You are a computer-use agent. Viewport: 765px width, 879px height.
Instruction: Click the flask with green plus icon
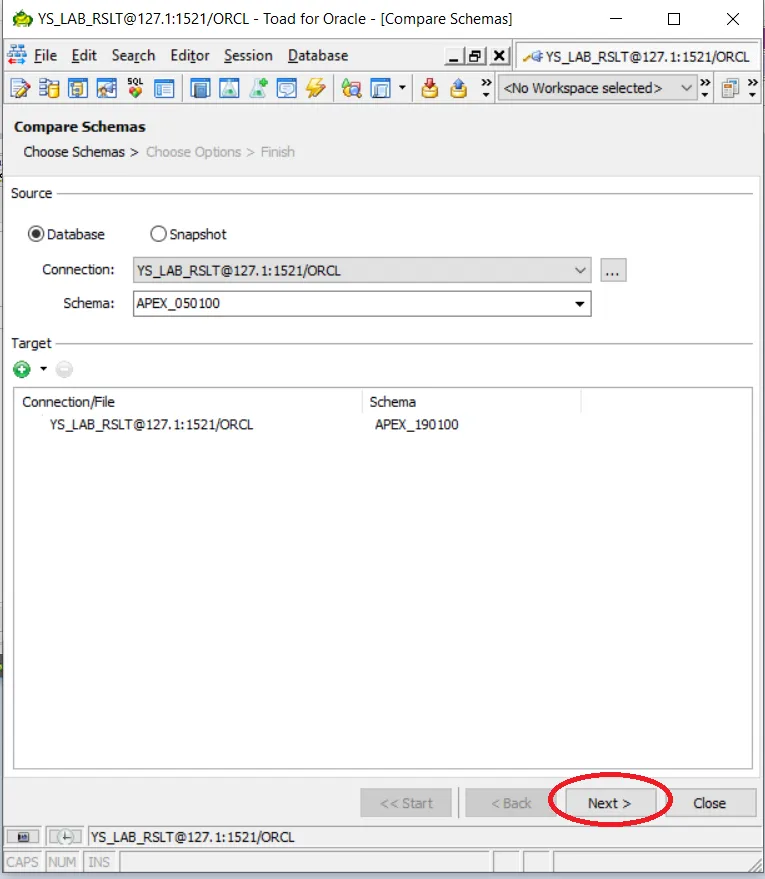(x=258, y=89)
